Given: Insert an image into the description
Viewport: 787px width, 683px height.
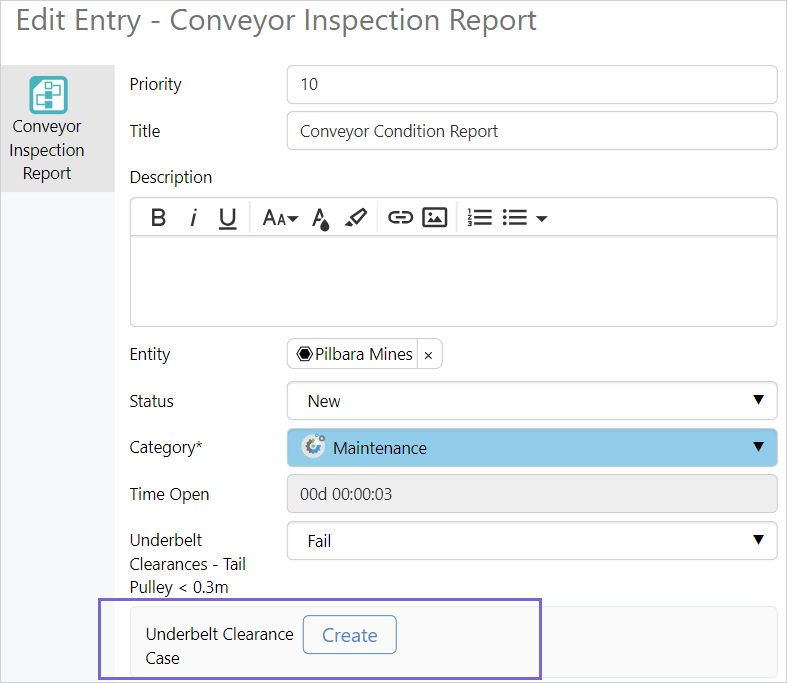Looking at the screenshot, I should click(x=434, y=217).
